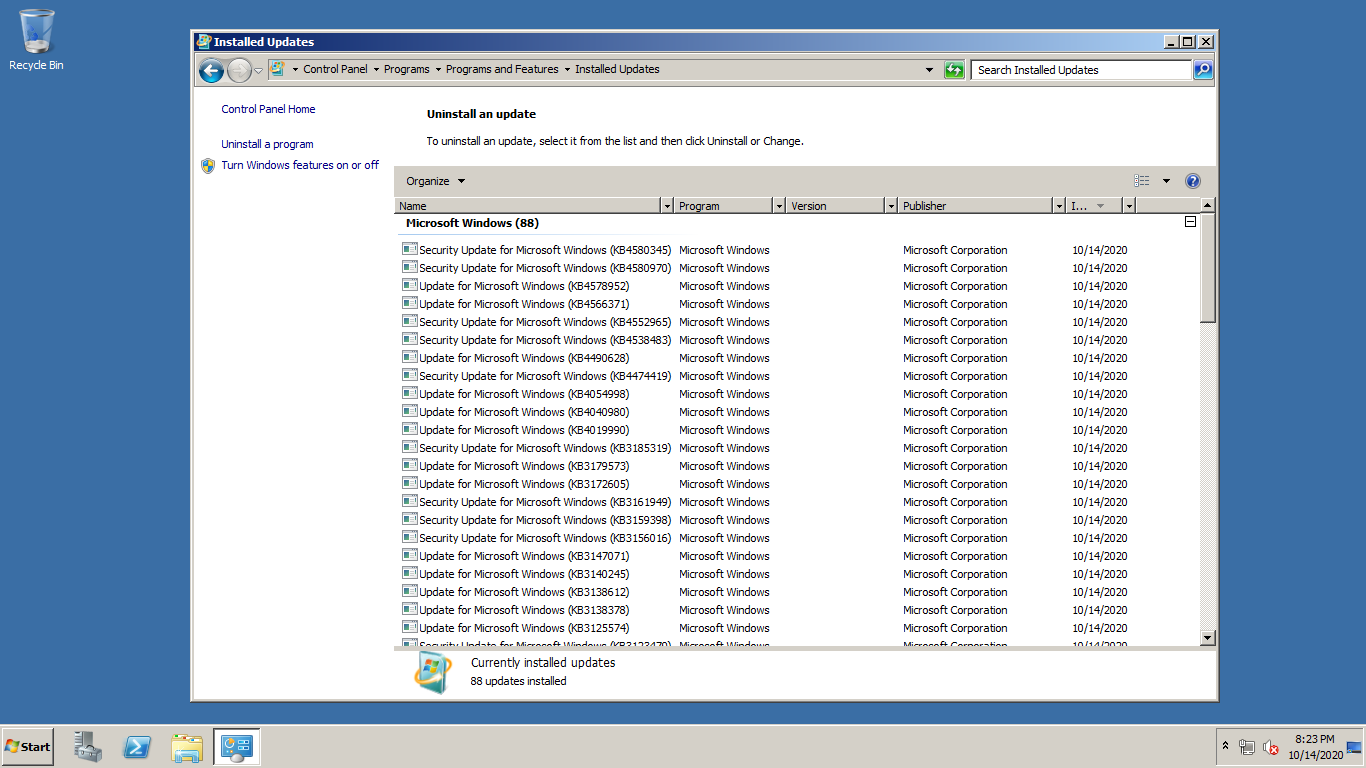Click the list's scroll down arrow
The height and width of the screenshot is (768, 1366).
1207,637
